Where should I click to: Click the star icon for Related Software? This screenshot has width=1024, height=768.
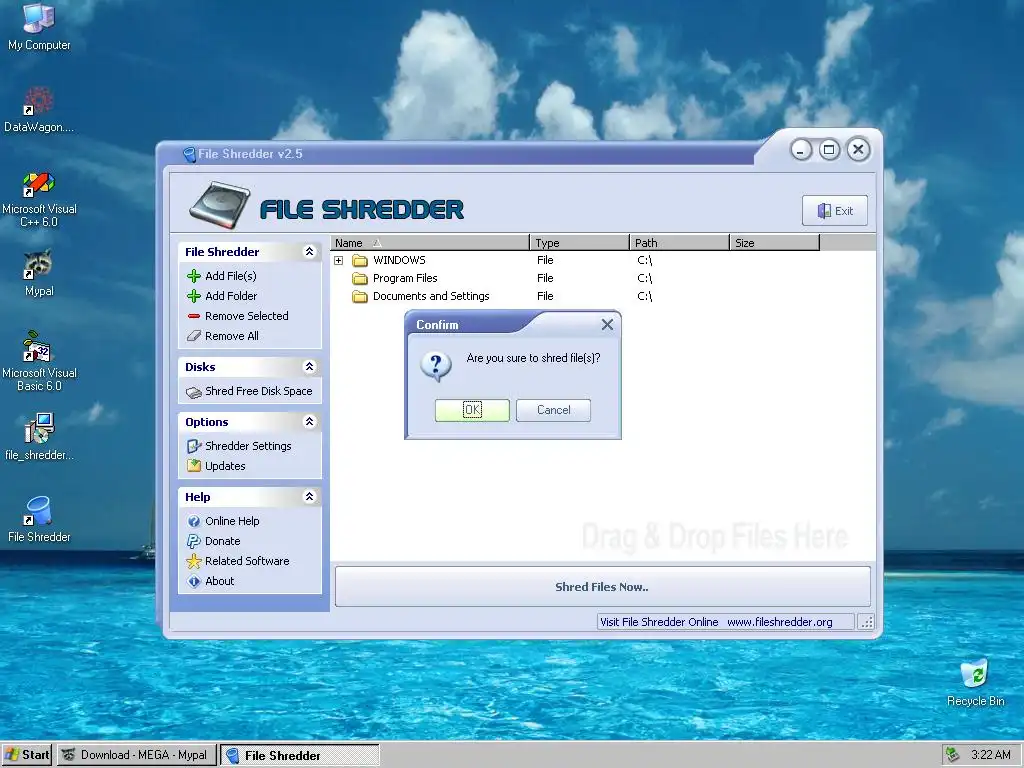(193, 561)
